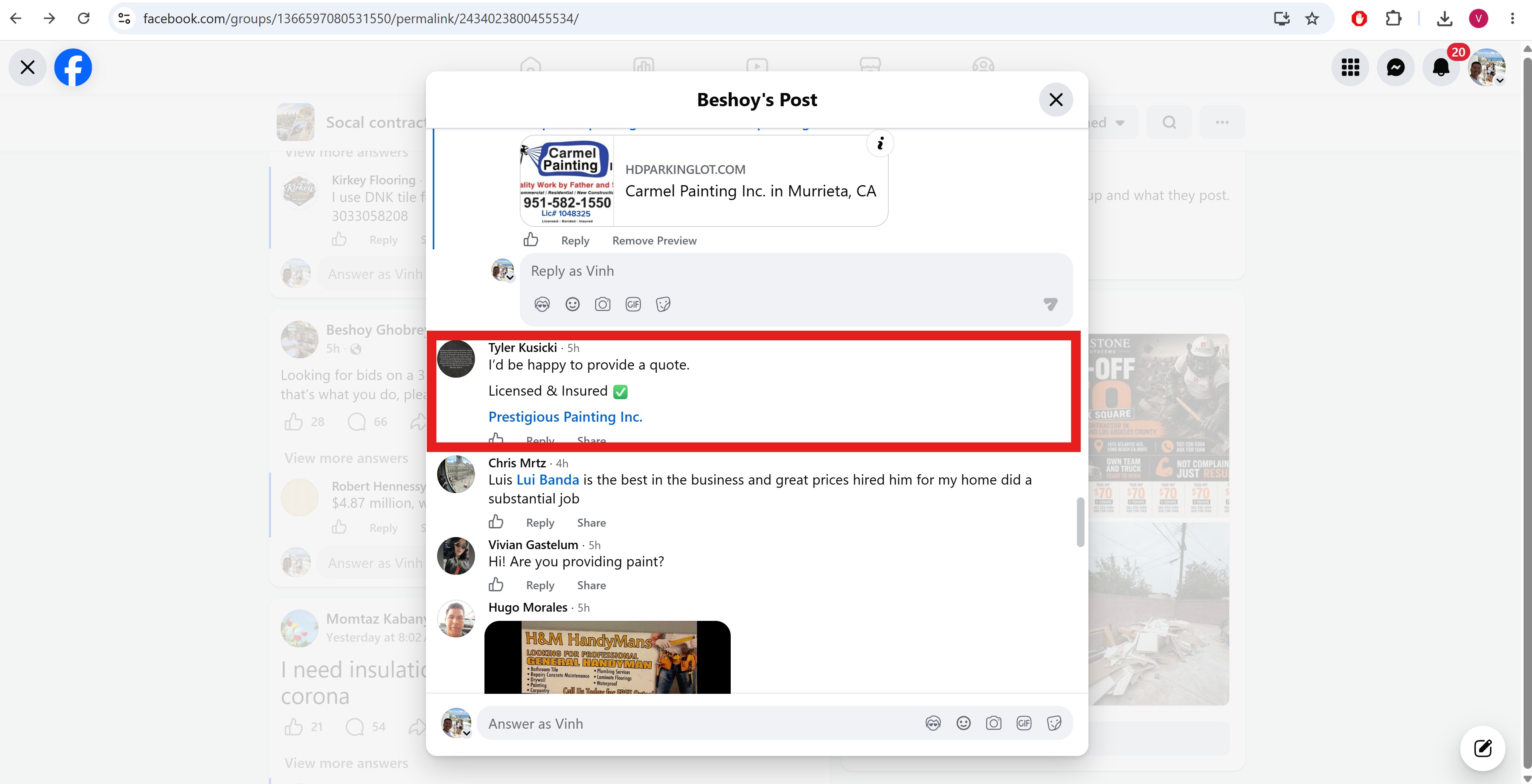Viewport: 1532px width, 784px height.
Task: Add GIF in Answer as Vinh bar
Action: [x=1023, y=723]
